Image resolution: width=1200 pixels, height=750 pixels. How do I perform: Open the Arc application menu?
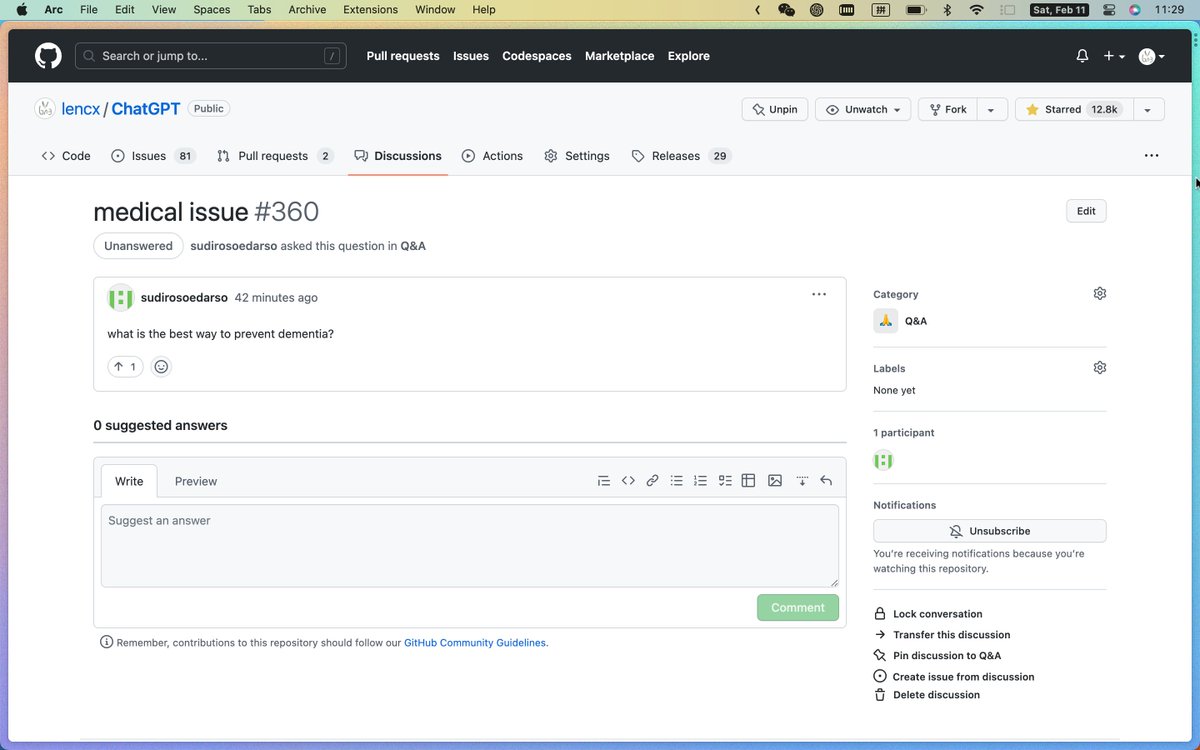tap(53, 10)
